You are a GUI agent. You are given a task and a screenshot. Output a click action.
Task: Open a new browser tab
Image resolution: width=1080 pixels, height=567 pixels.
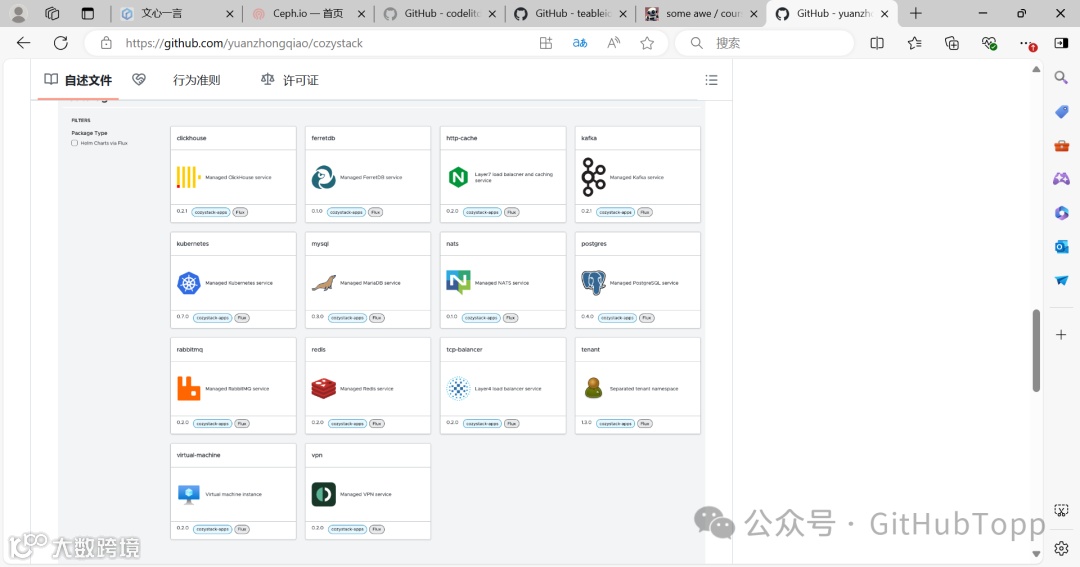tap(915, 14)
